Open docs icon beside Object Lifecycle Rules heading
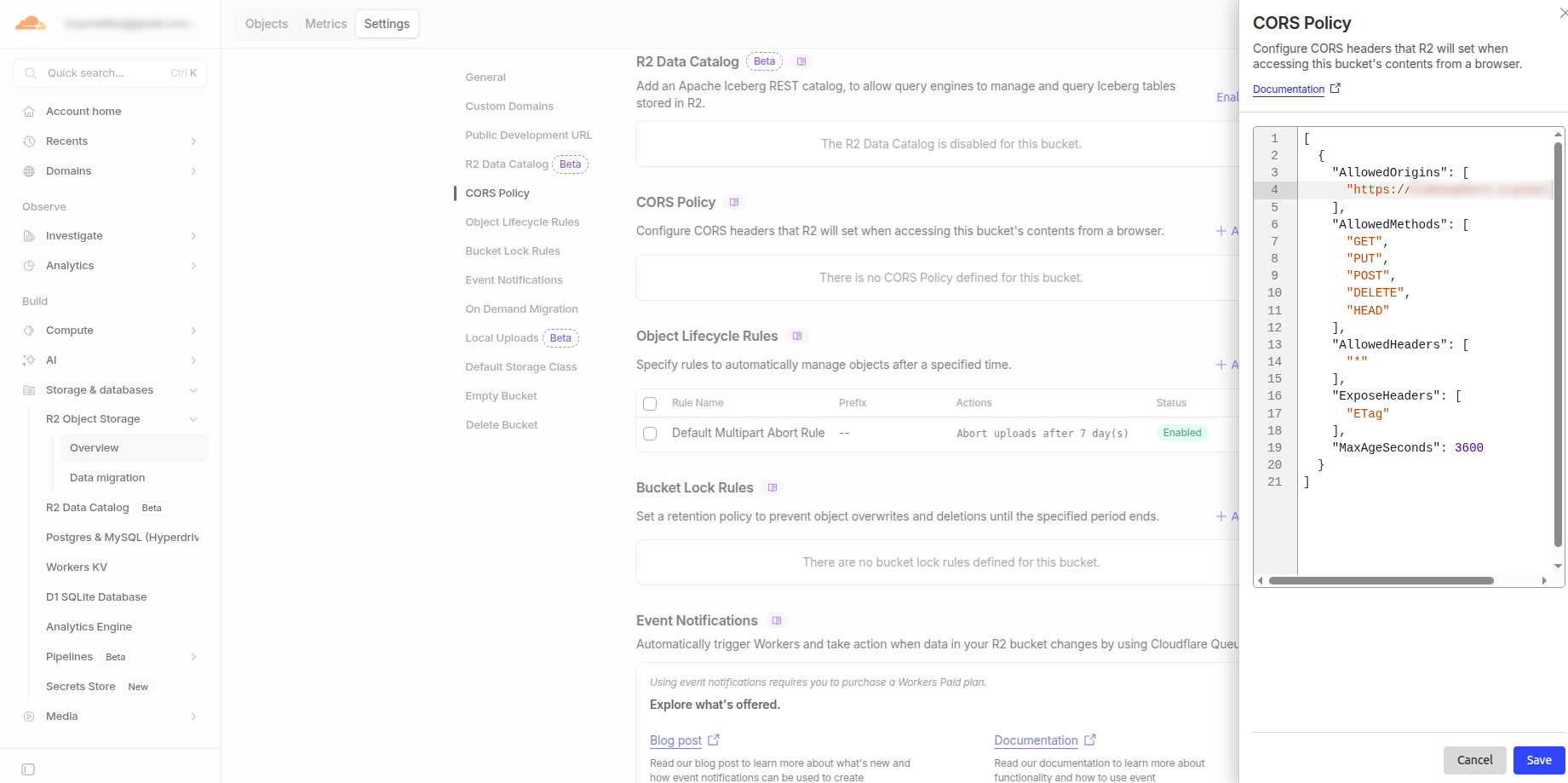 click(797, 336)
